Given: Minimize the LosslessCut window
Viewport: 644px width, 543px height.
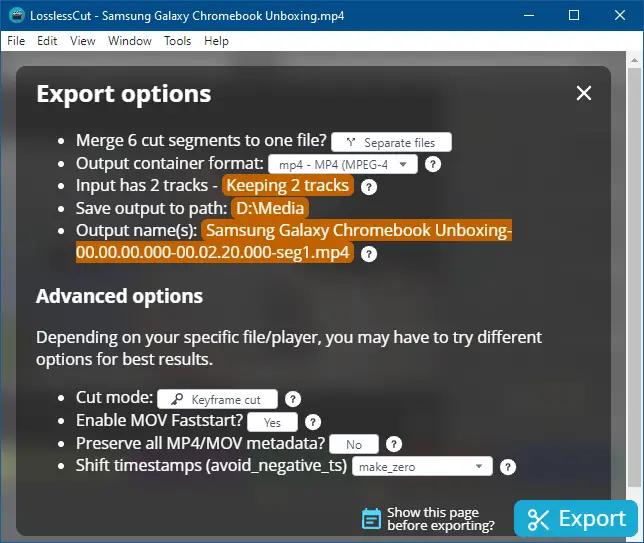Looking at the screenshot, I should [529, 16].
